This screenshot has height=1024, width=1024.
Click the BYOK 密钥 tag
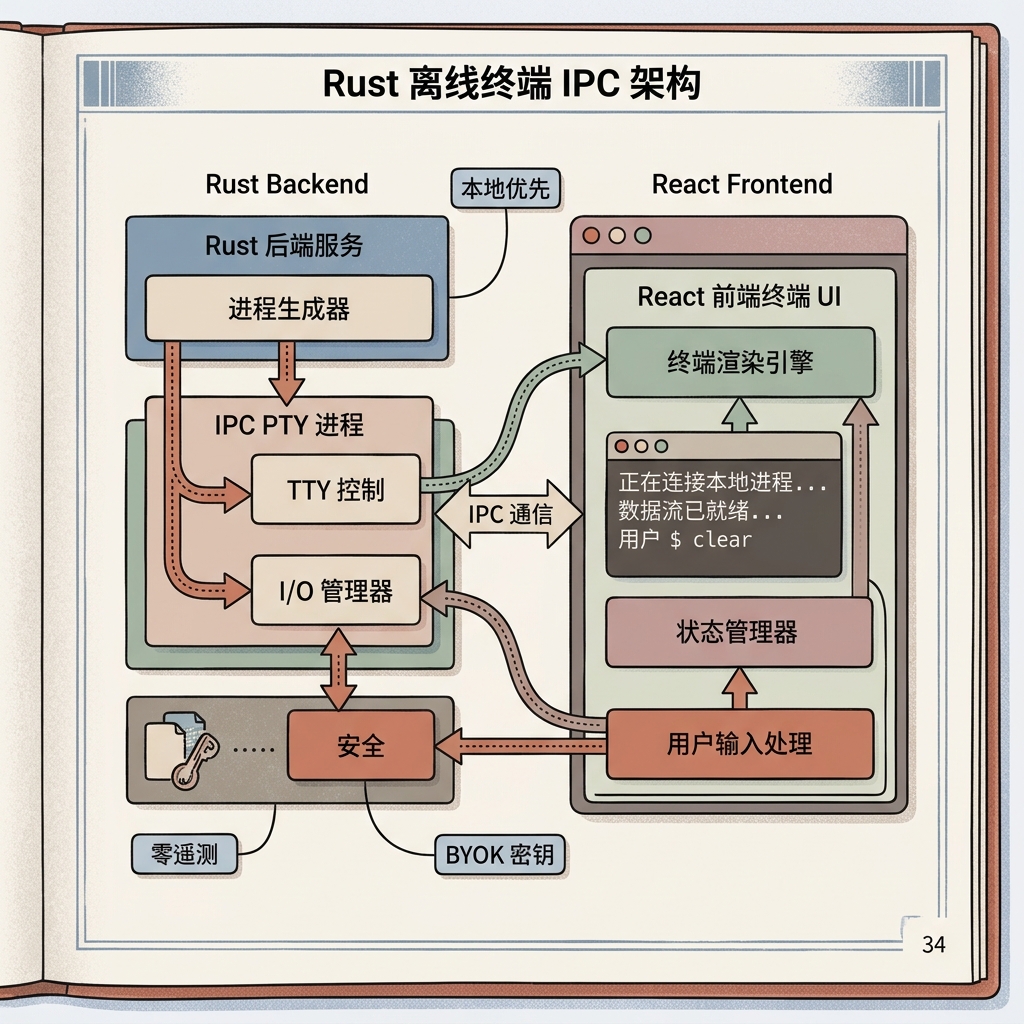(500, 854)
